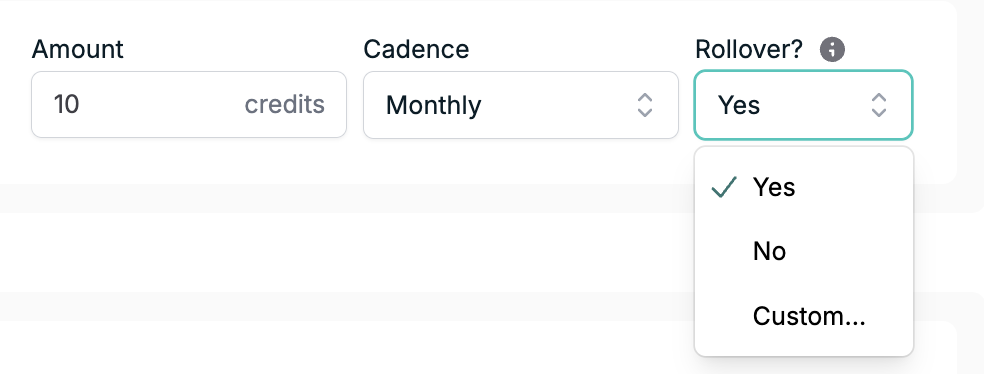
Task: Collapse the Rollover dropdown showing Yes
Action: [x=803, y=105]
